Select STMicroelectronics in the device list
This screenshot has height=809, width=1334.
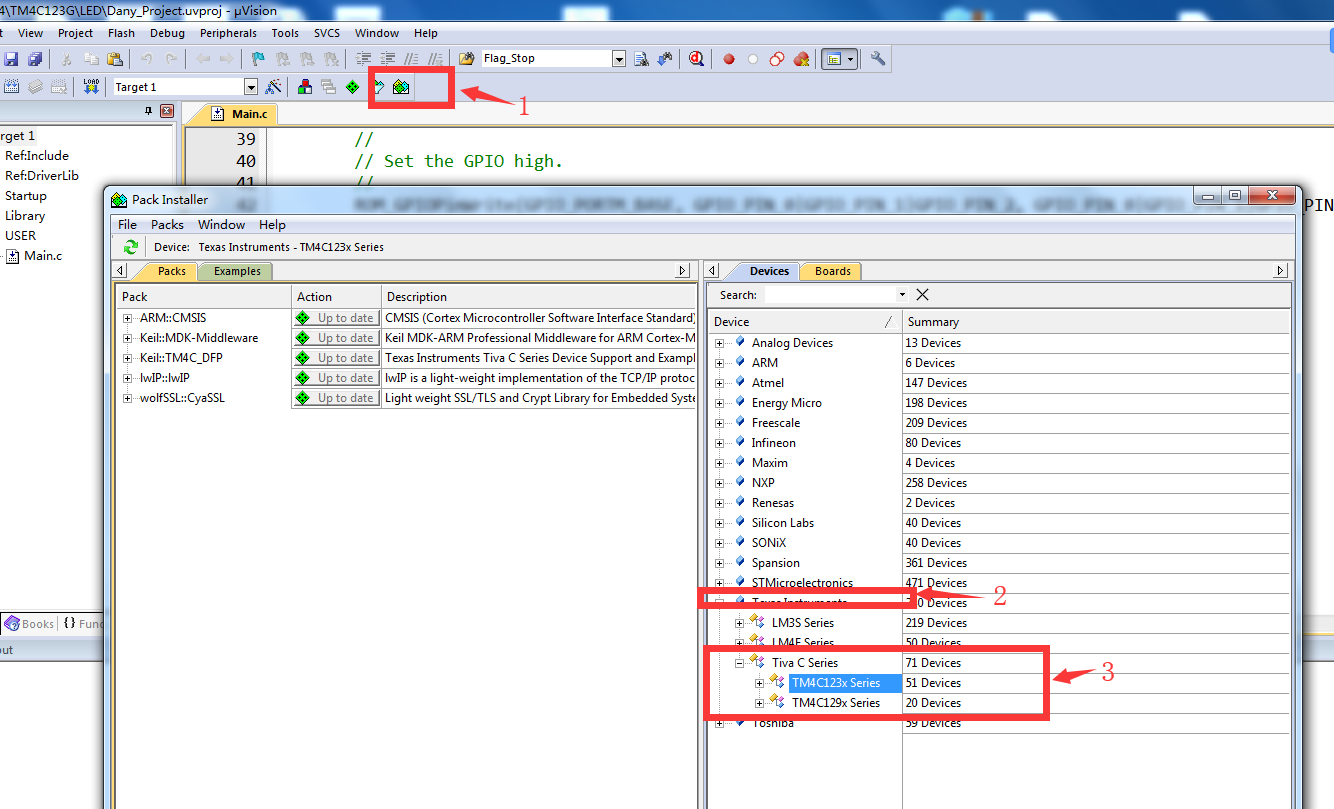tap(802, 583)
